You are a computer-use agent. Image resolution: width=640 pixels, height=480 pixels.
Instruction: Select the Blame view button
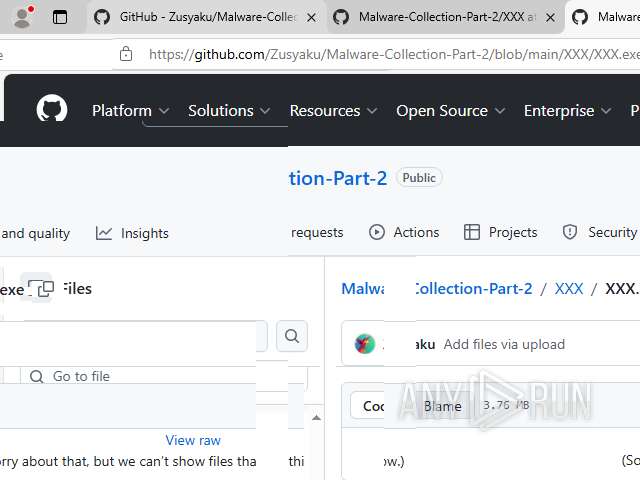pyautogui.click(x=442, y=406)
